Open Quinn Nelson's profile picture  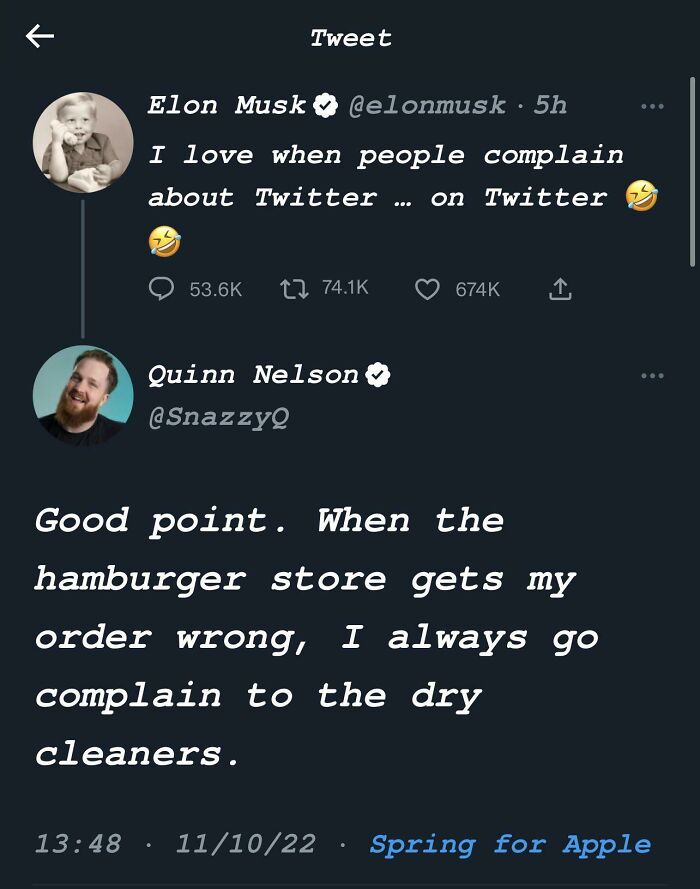[83, 395]
